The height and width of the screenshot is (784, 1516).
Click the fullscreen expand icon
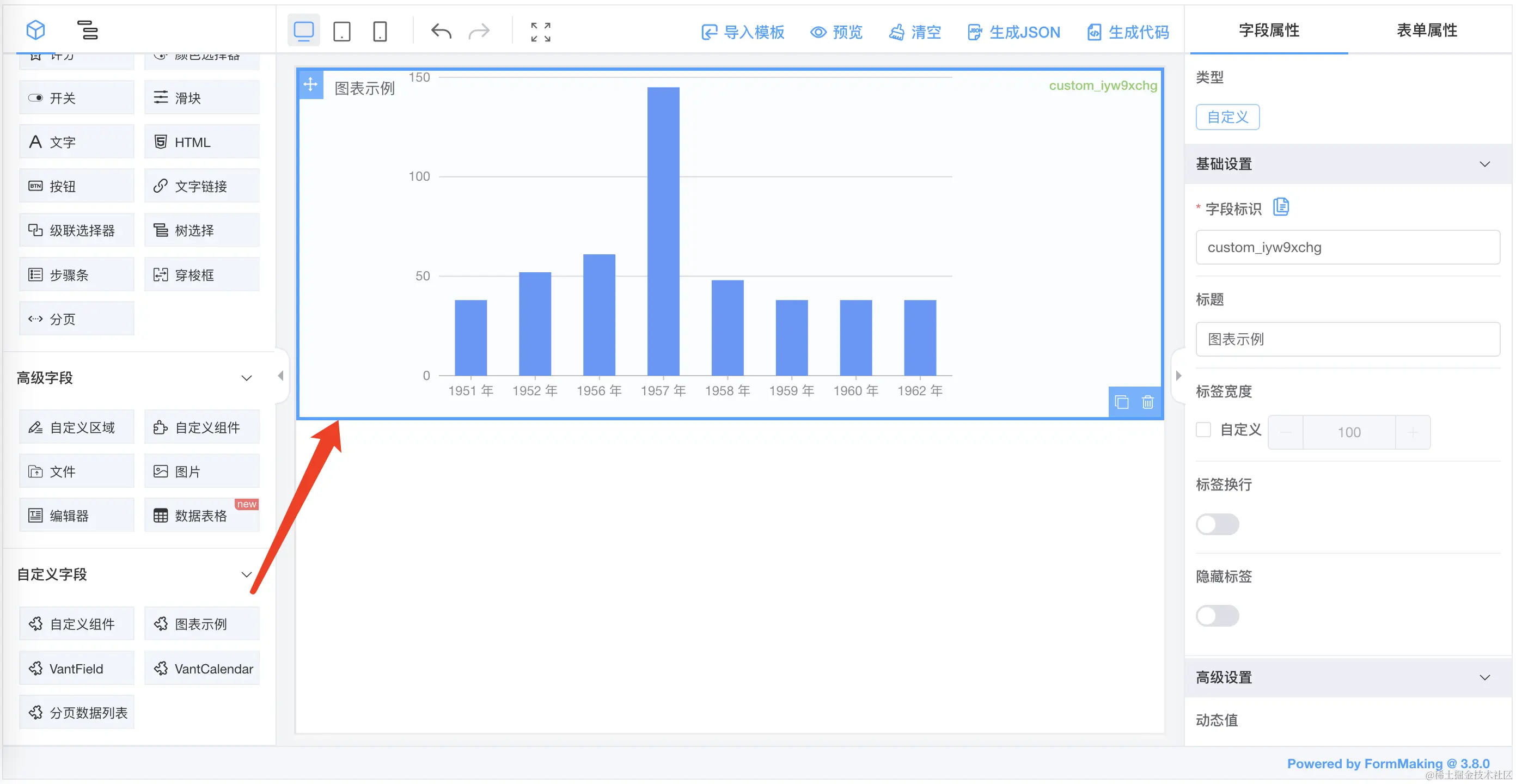click(540, 32)
